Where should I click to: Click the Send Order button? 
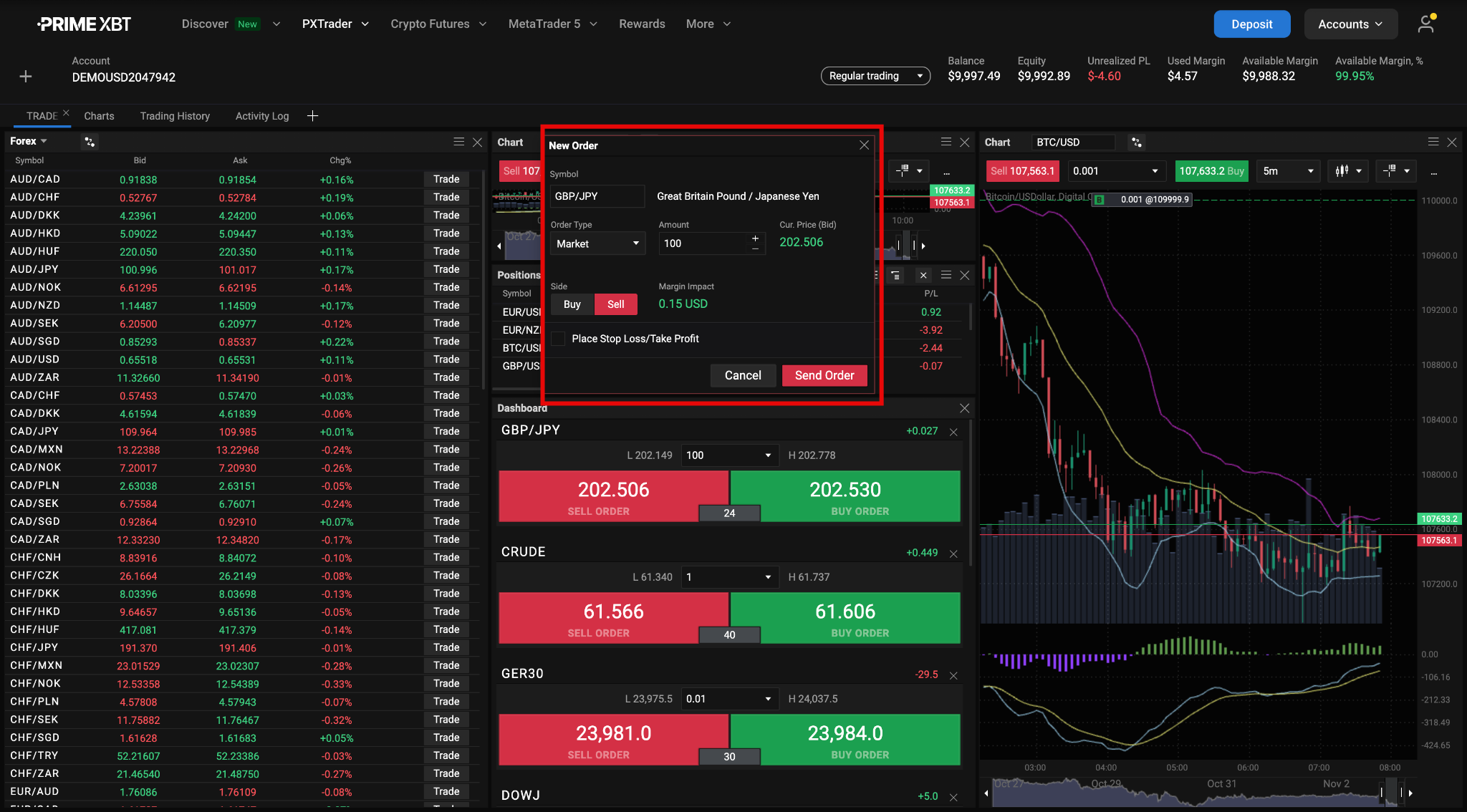coord(824,375)
